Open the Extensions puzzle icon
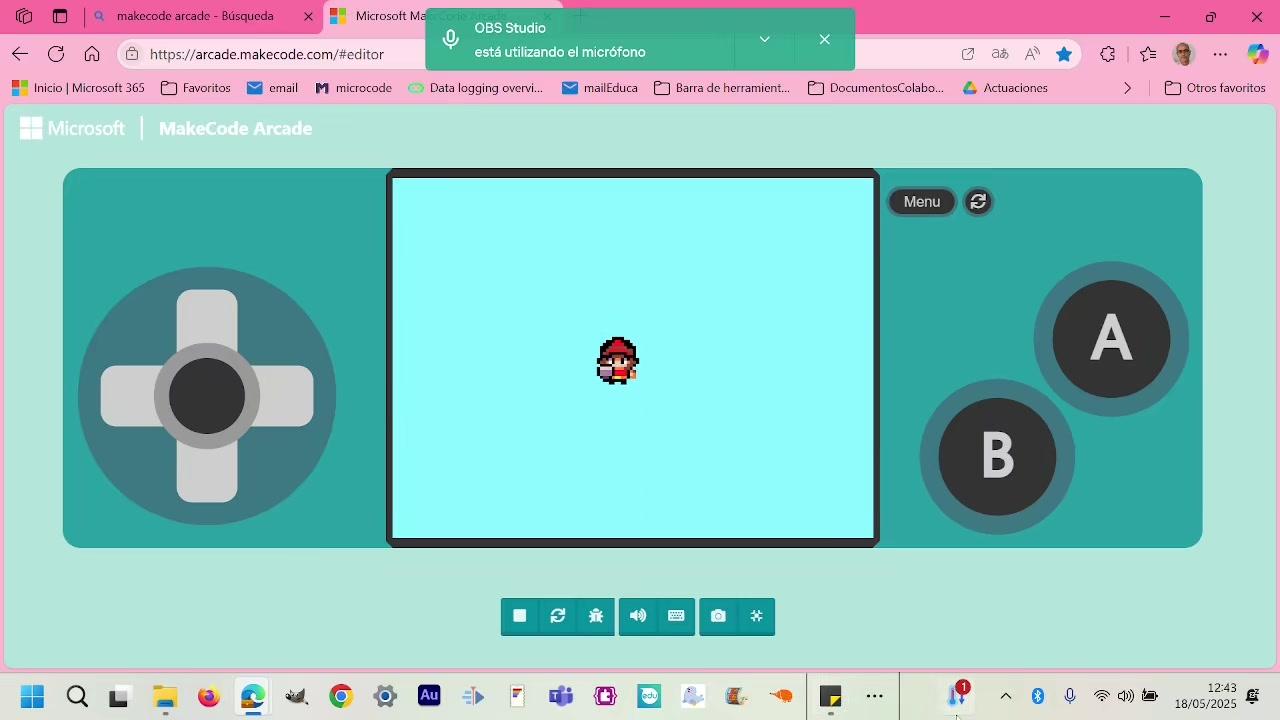This screenshot has width=1280, height=720. (x=1108, y=54)
